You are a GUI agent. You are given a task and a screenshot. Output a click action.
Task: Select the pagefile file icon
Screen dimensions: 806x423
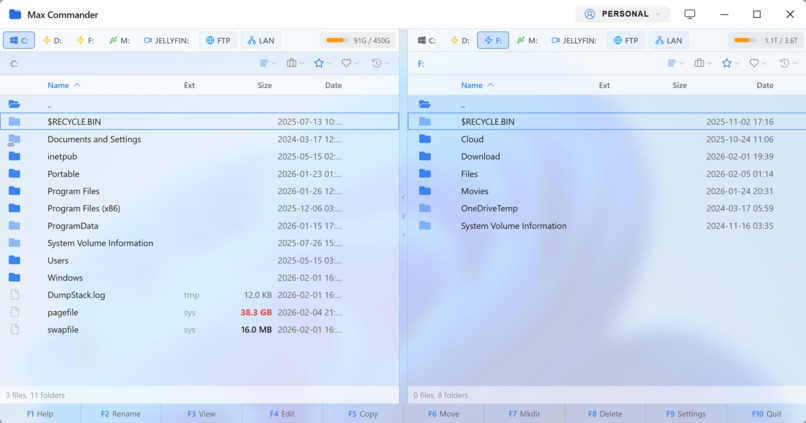pyautogui.click(x=15, y=312)
